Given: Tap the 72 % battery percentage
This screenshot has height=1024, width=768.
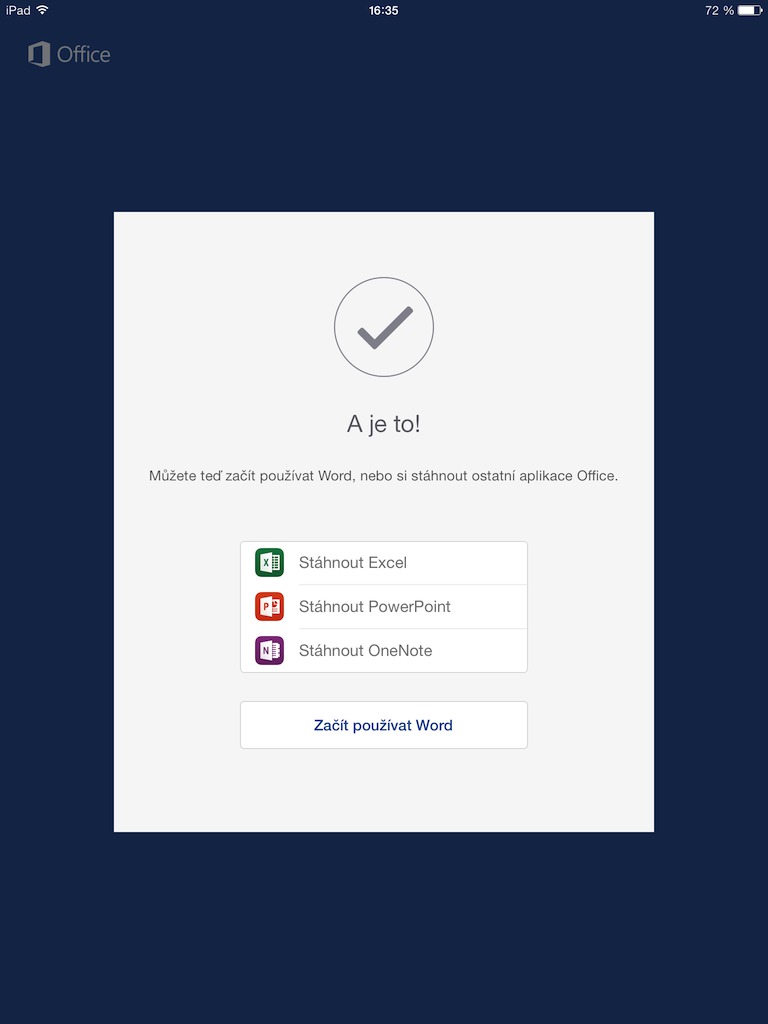Looking at the screenshot, I should pyautogui.click(x=719, y=10).
